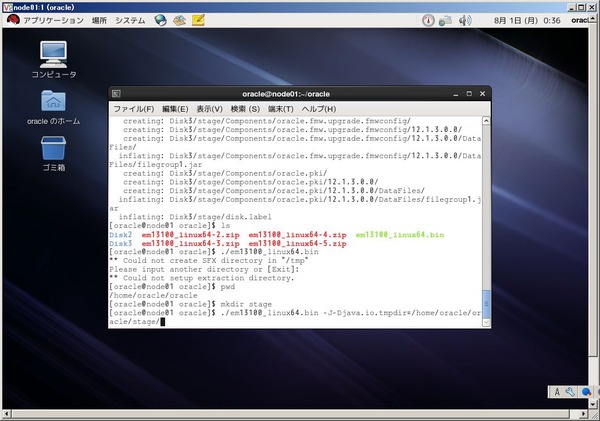Click the Red Hat logo icon
The width and height of the screenshot is (600, 421).
13,20
